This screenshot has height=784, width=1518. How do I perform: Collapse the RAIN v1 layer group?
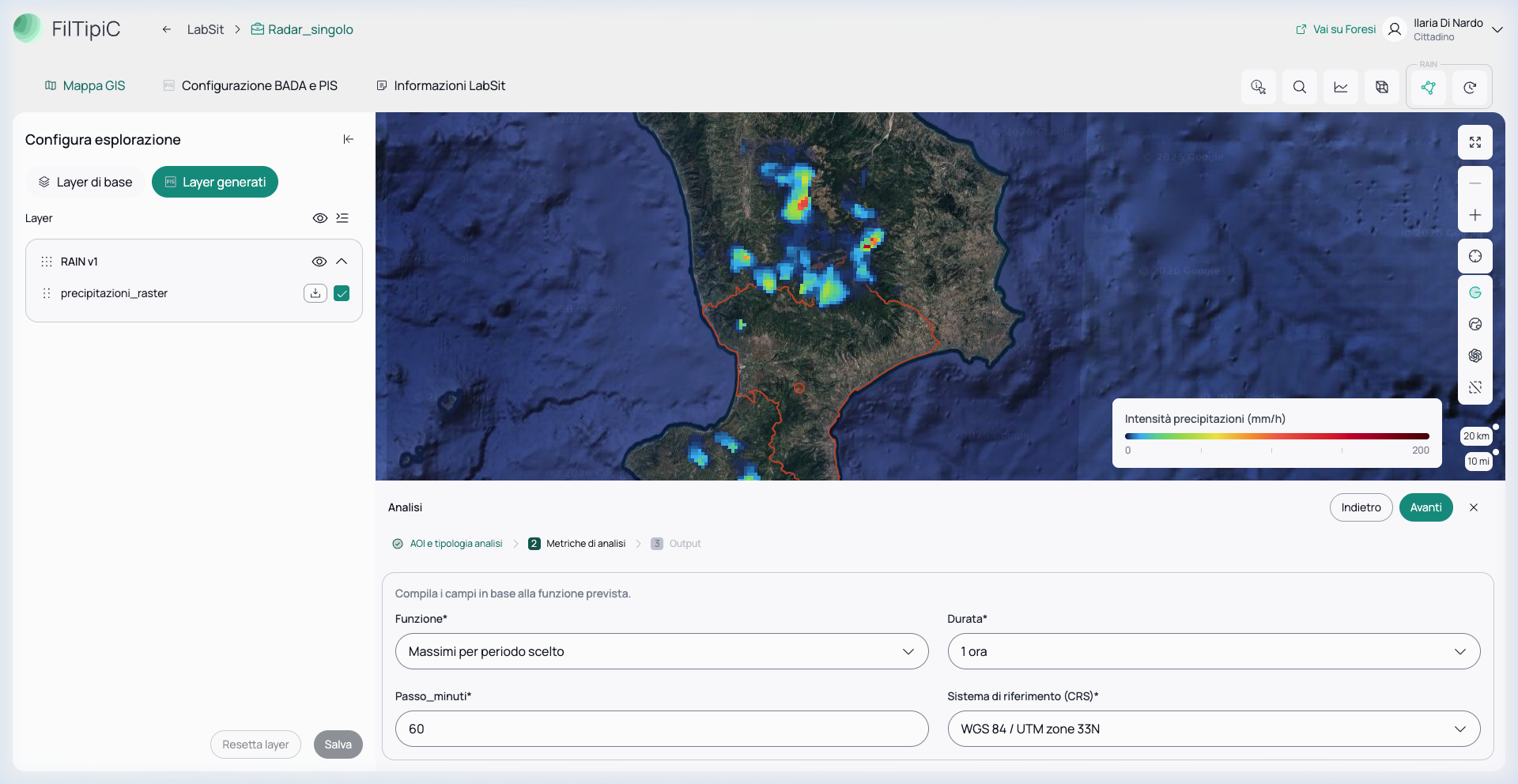342,262
